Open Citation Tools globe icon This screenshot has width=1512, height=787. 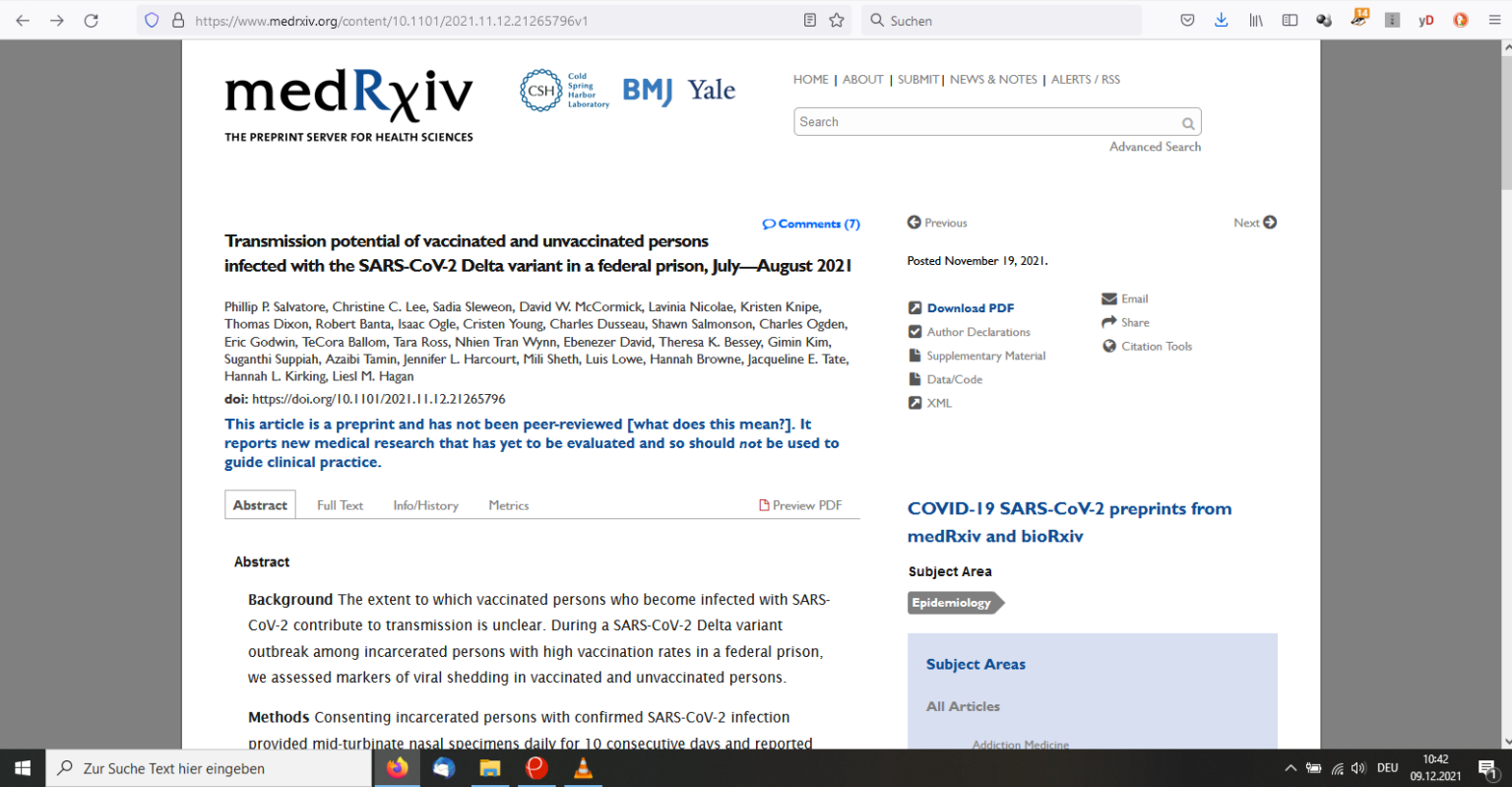(x=1109, y=346)
